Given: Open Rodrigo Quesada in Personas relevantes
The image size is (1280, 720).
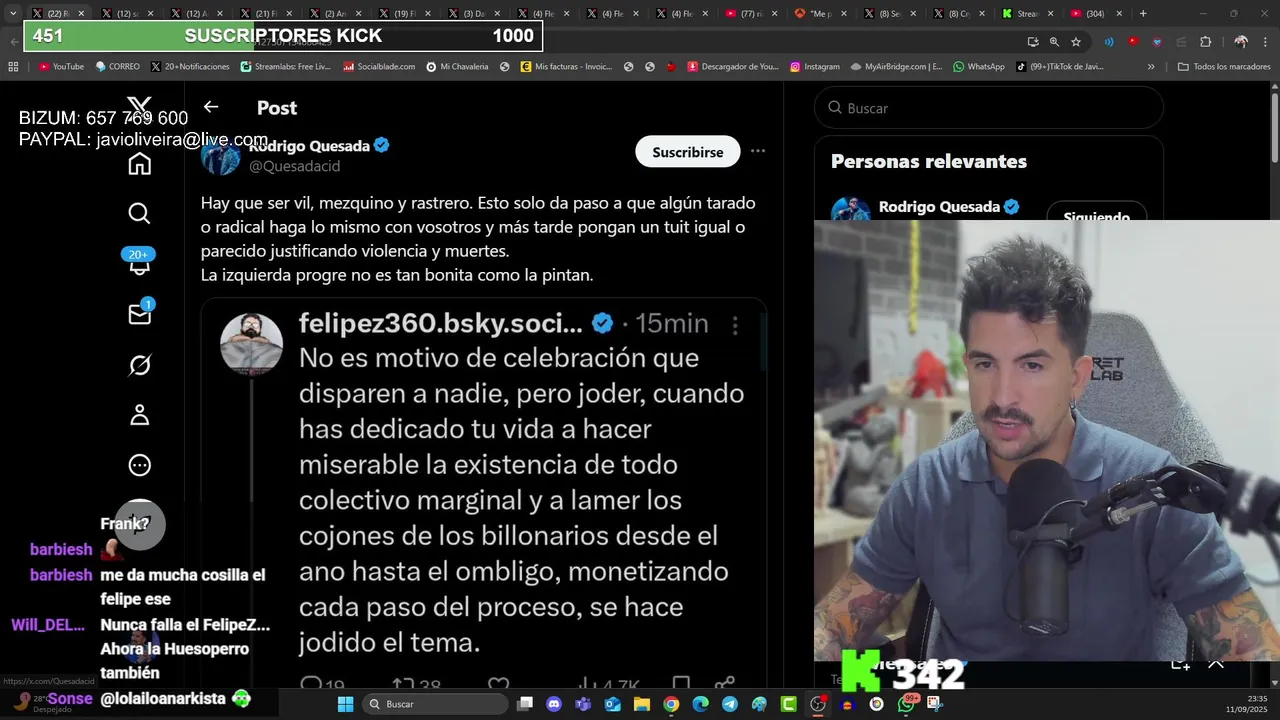Looking at the screenshot, I should coord(939,207).
